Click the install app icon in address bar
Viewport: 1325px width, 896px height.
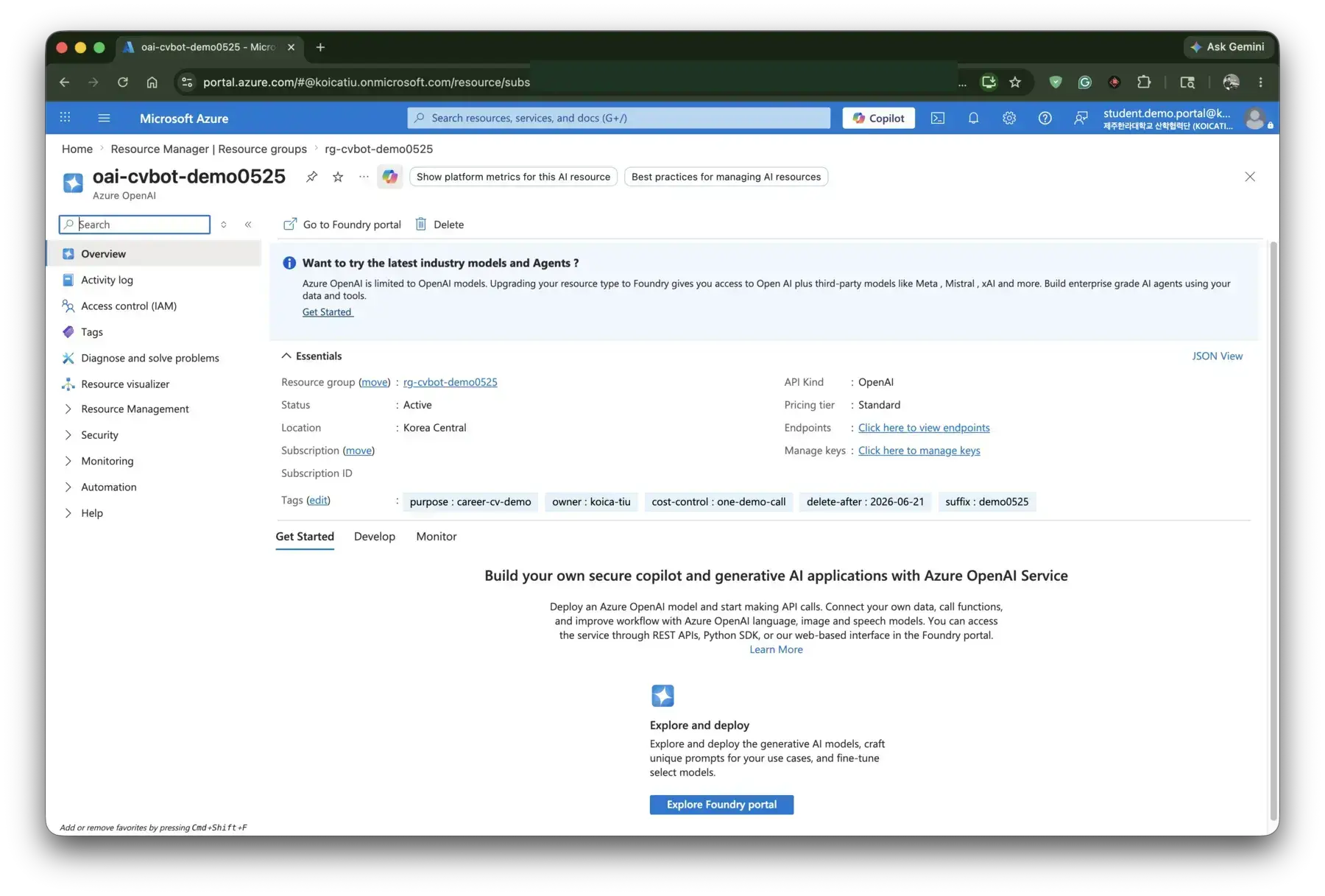(x=989, y=82)
